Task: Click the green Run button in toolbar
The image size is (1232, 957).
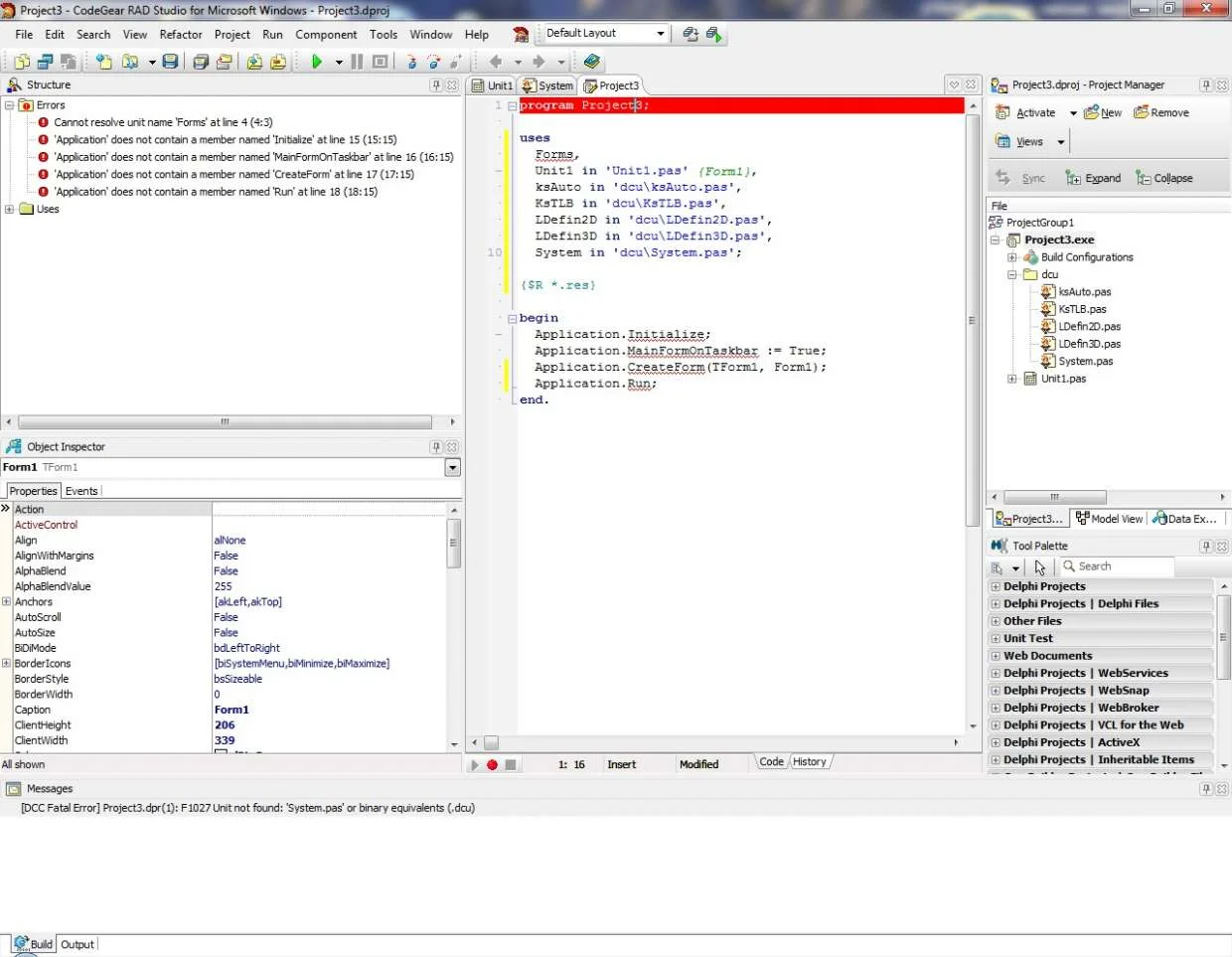Action: pos(317,62)
